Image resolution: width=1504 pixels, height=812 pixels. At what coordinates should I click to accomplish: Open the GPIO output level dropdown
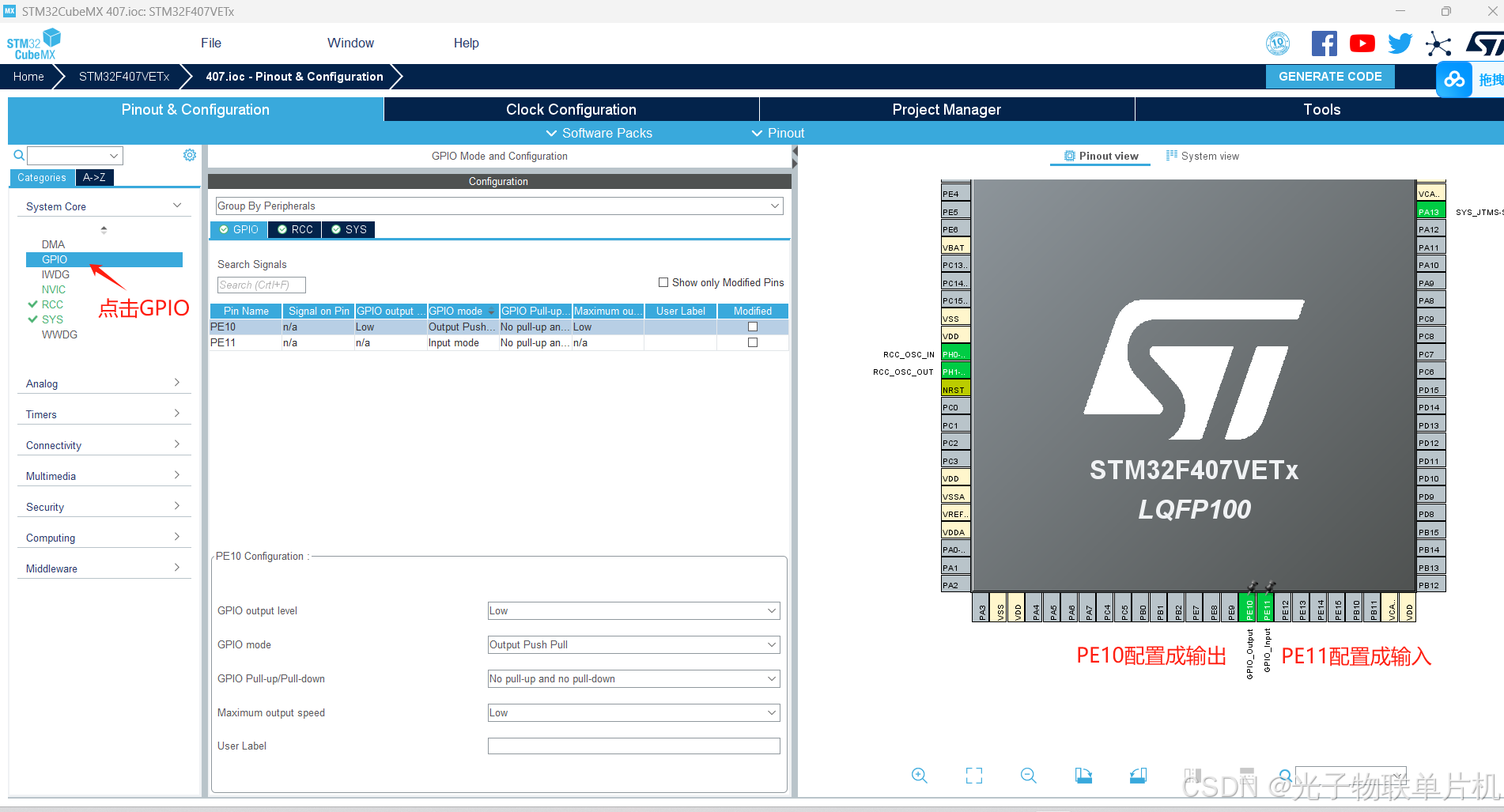click(x=633, y=610)
